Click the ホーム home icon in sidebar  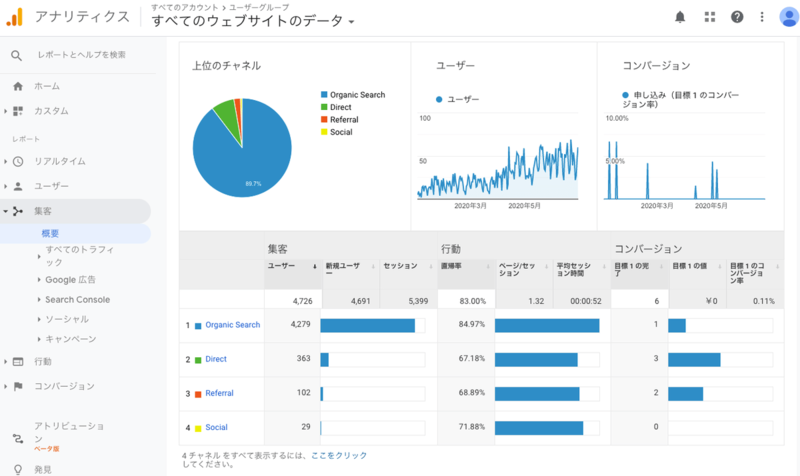pyautogui.click(x=18, y=86)
